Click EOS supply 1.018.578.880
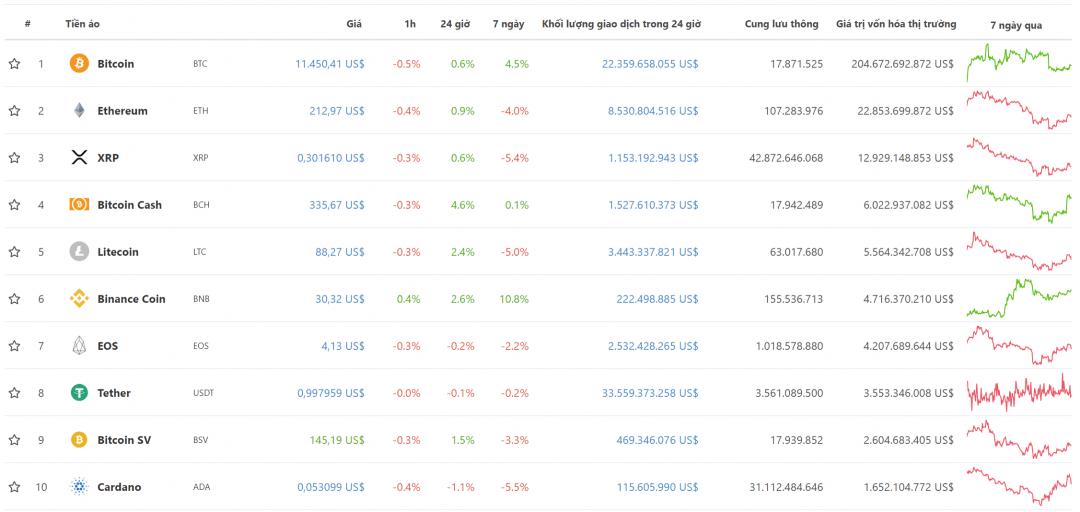This screenshot has height=512, width=1080. pyautogui.click(x=789, y=346)
